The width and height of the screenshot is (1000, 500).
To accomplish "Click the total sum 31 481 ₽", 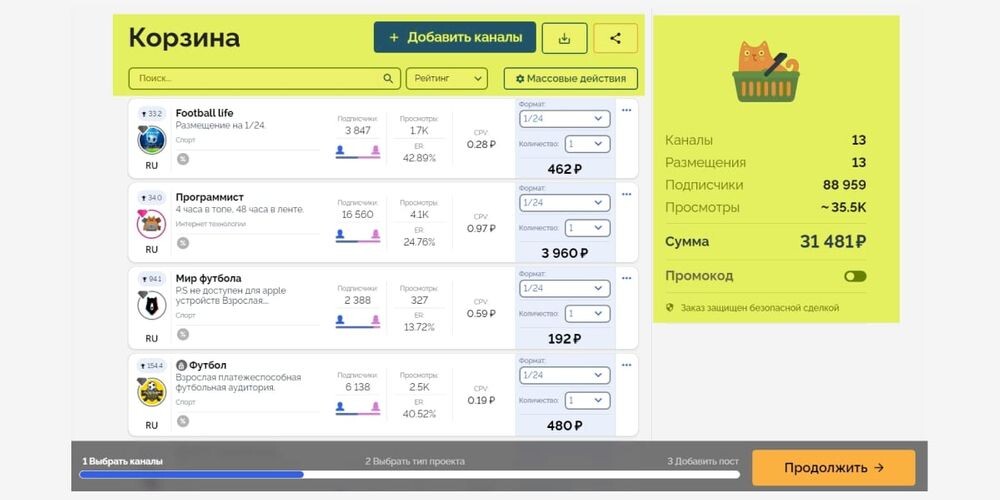I will coord(833,242).
